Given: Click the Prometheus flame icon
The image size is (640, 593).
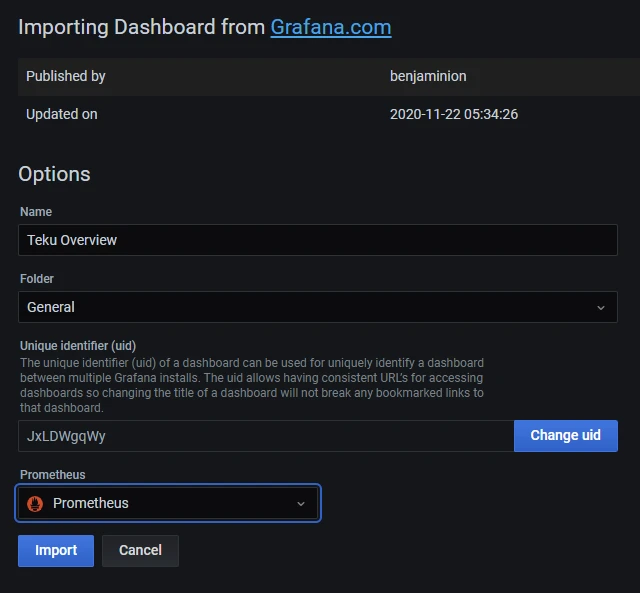Looking at the screenshot, I should pos(35,504).
